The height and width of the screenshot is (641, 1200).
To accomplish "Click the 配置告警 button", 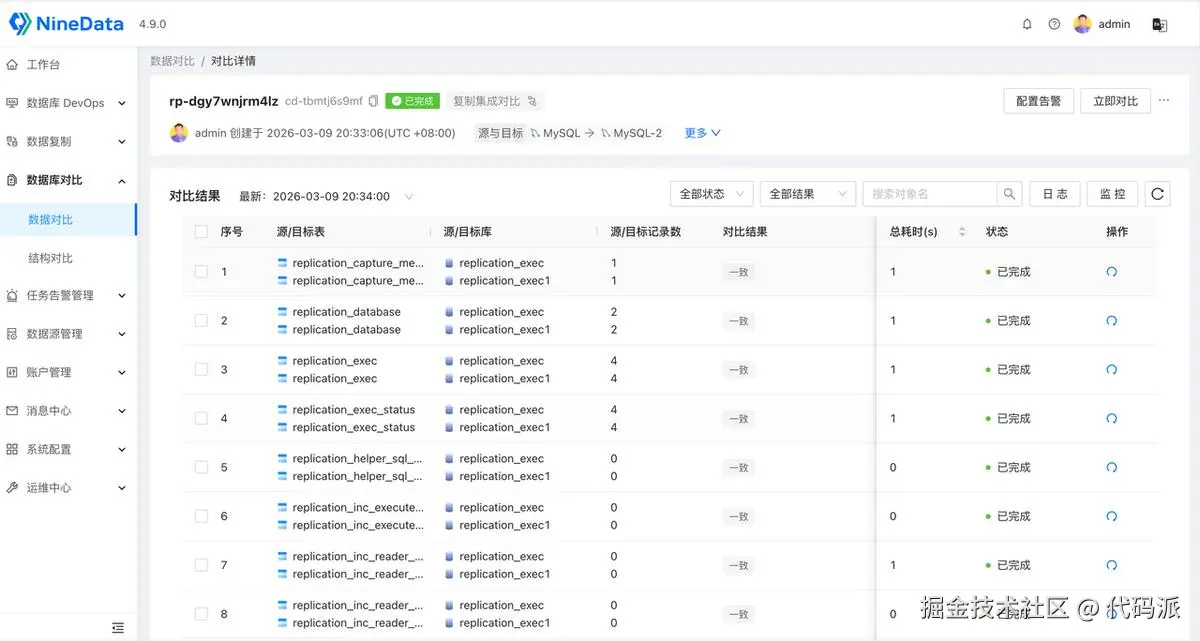I will click(1038, 101).
